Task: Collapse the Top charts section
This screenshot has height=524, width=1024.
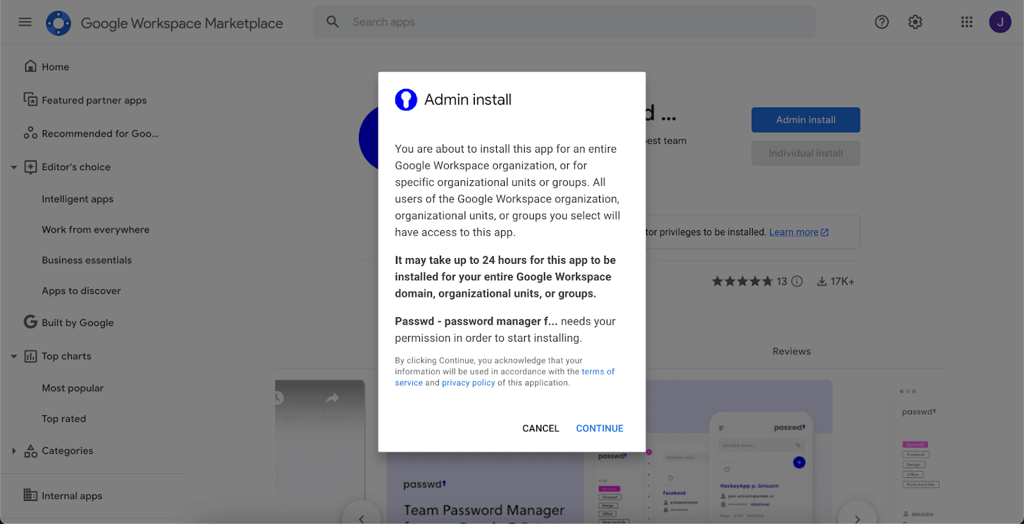Action: (14, 357)
